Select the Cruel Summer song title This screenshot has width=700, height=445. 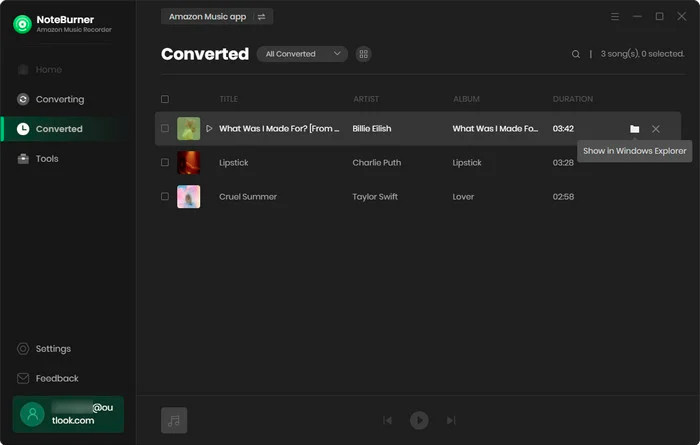coord(248,196)
